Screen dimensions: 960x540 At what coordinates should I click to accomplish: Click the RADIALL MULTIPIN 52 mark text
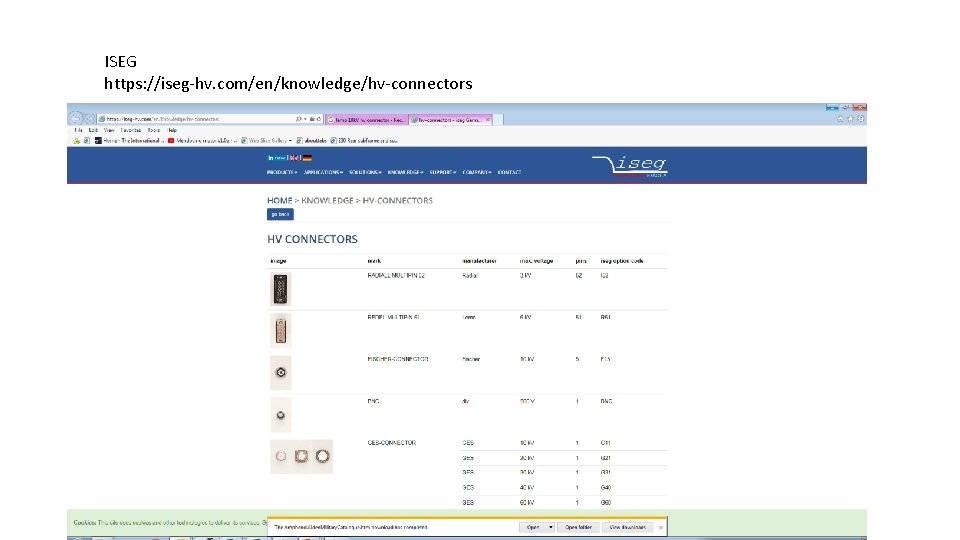point(396,276)
